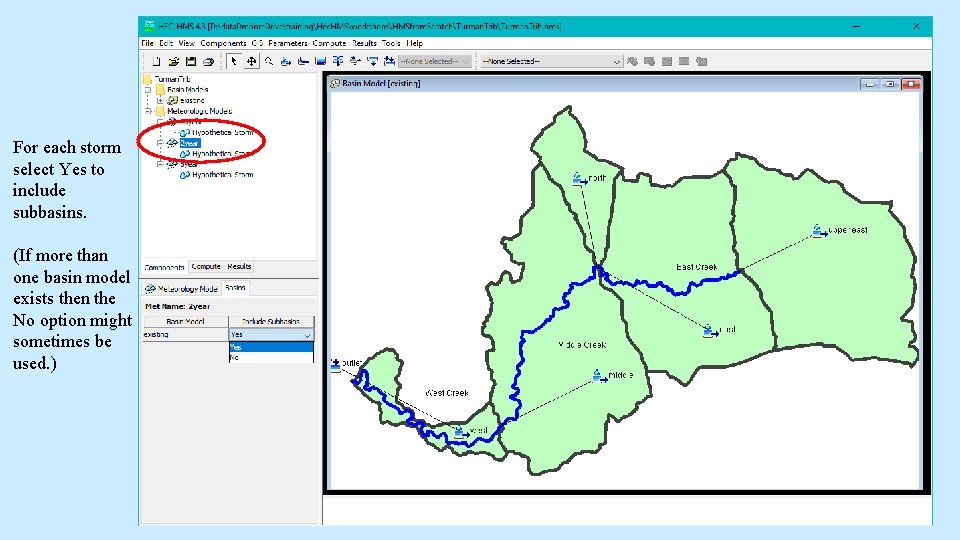Click the Basin Model column header
960x540 pixels.
click(186, 321)
